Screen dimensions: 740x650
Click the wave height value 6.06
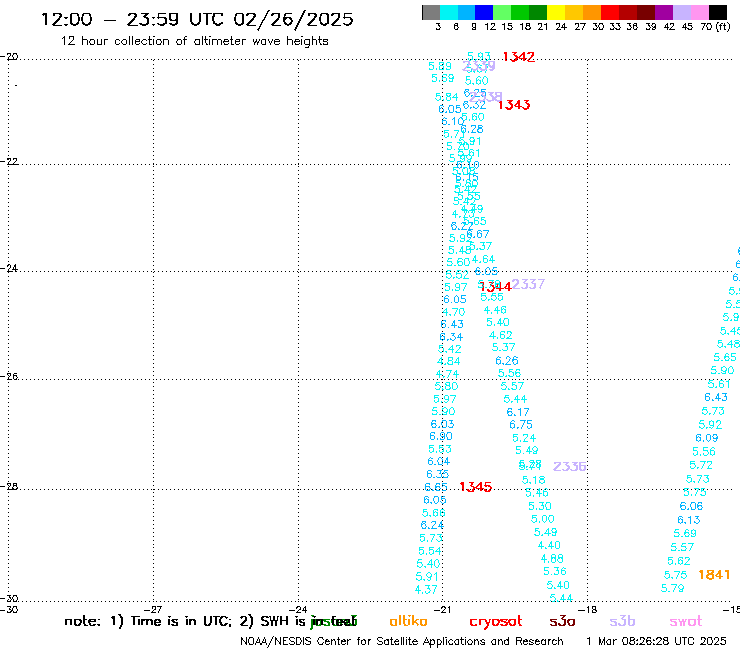tap(691, 506)
